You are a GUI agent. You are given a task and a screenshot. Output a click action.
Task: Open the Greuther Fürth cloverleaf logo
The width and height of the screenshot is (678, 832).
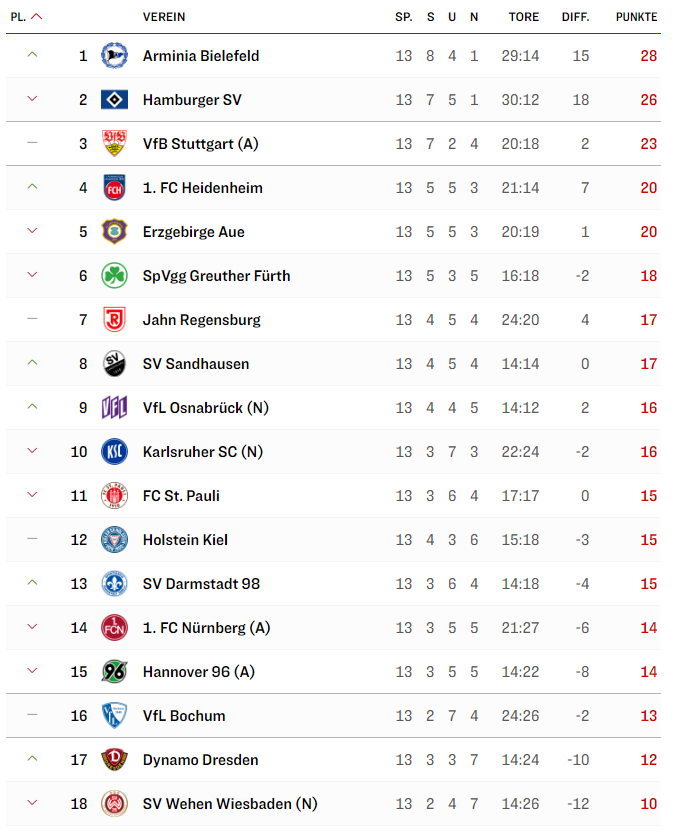114,276
